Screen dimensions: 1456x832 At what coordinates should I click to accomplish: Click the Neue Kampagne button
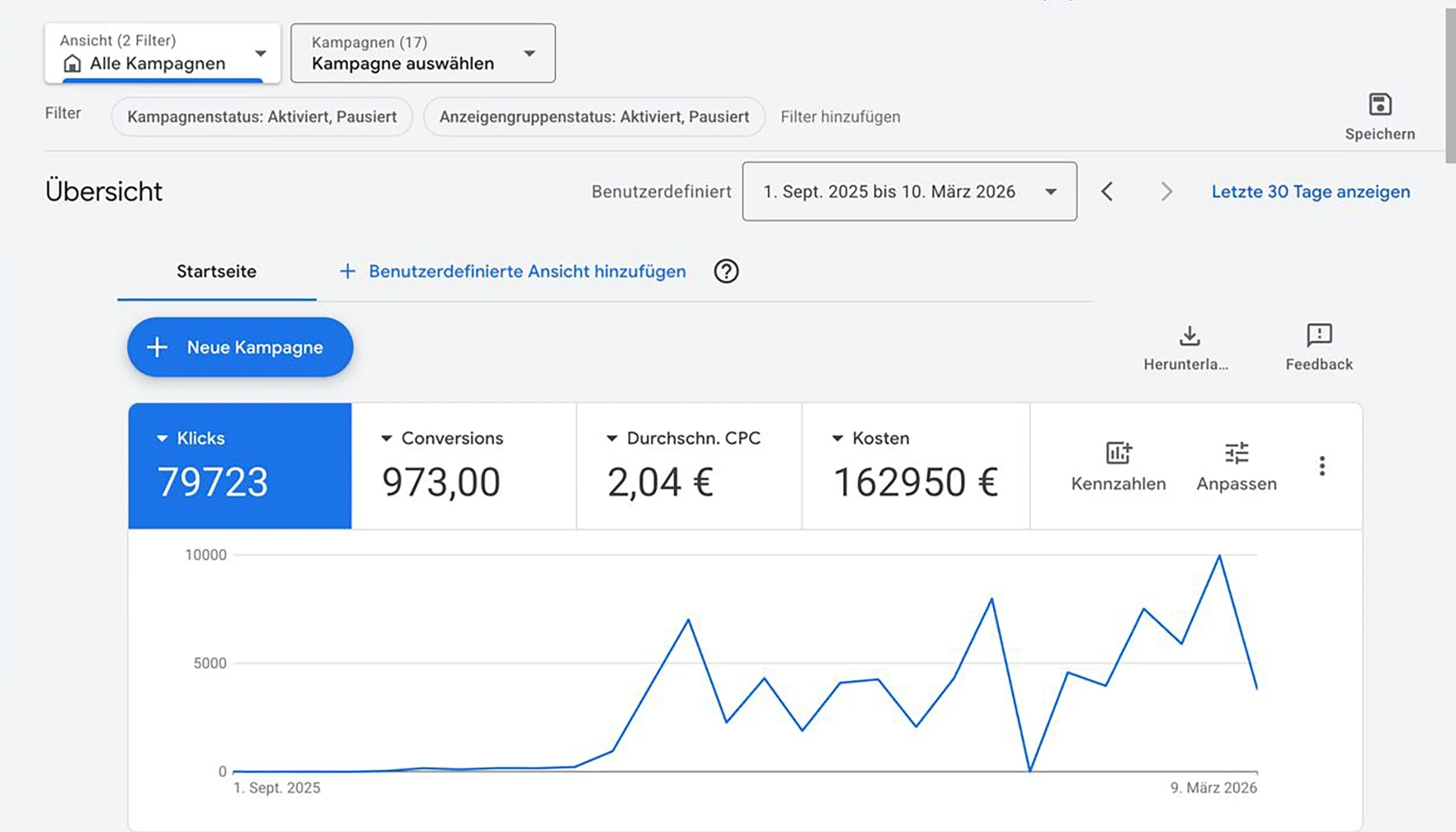tap(240, 347)
